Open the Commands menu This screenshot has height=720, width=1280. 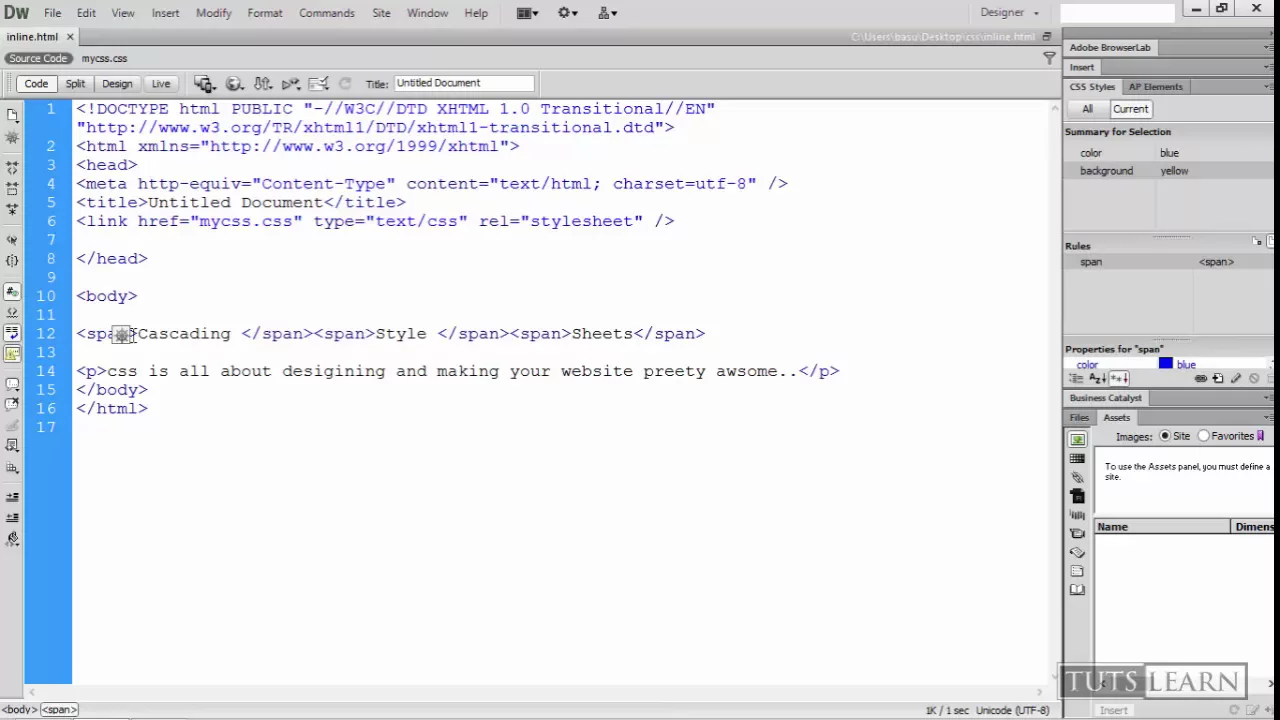[x=327, y=13]
